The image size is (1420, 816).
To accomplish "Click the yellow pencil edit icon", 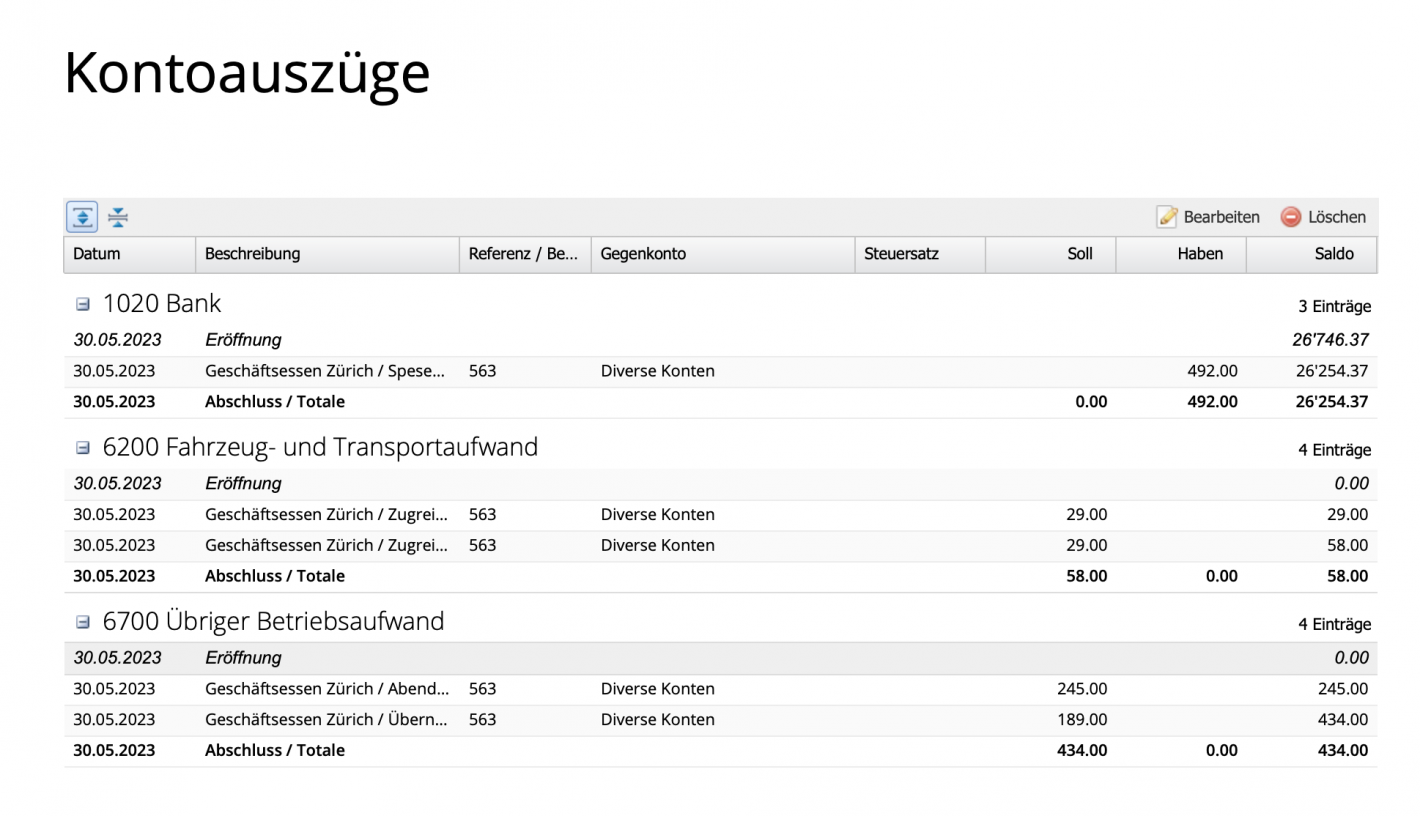I will tap(1167, 216).
